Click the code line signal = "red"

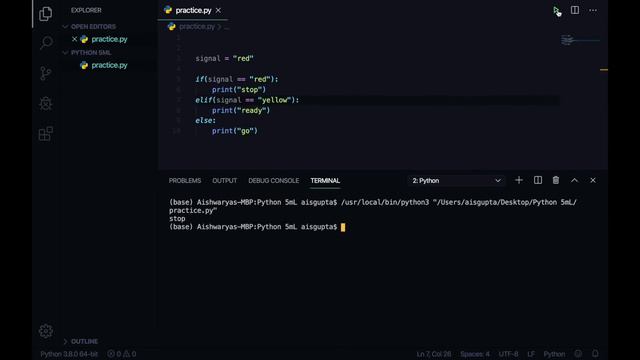[x=224, y=58]
